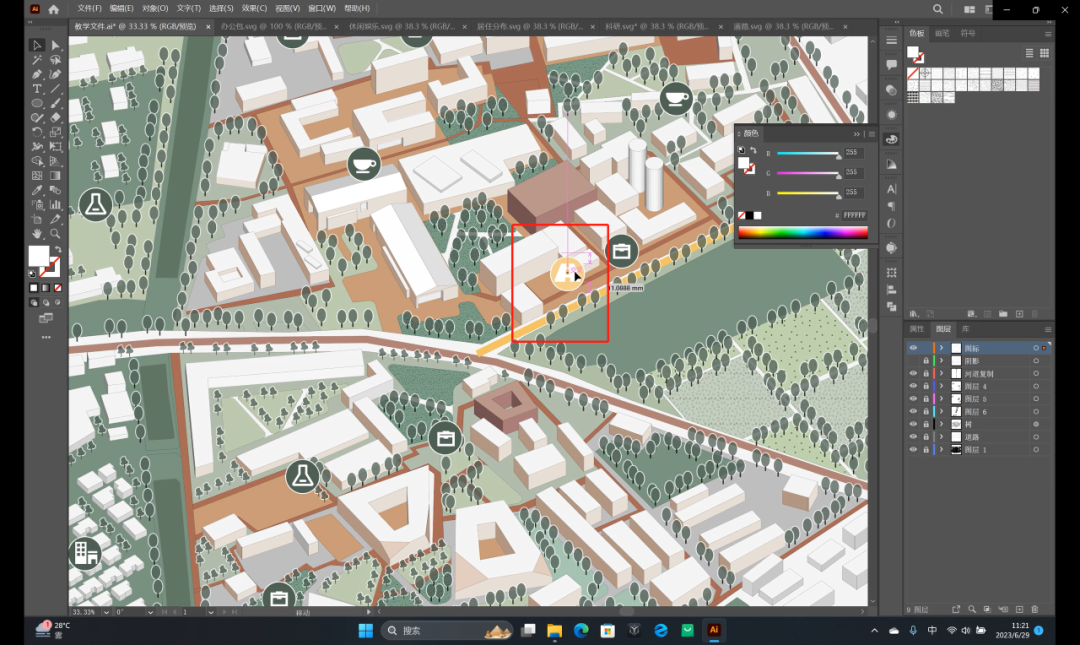
Task: Select the Direct Selection tool
Action: [55, 45]
